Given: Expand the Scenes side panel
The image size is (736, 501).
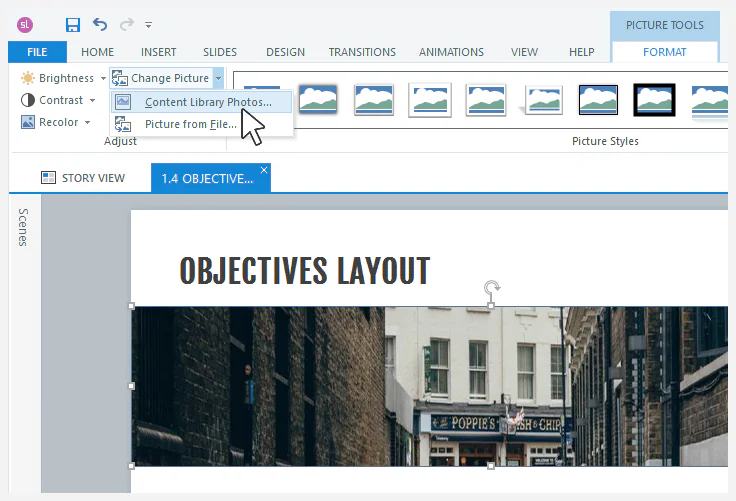Looking at the screenshot, I should click(x=23, y=227).
